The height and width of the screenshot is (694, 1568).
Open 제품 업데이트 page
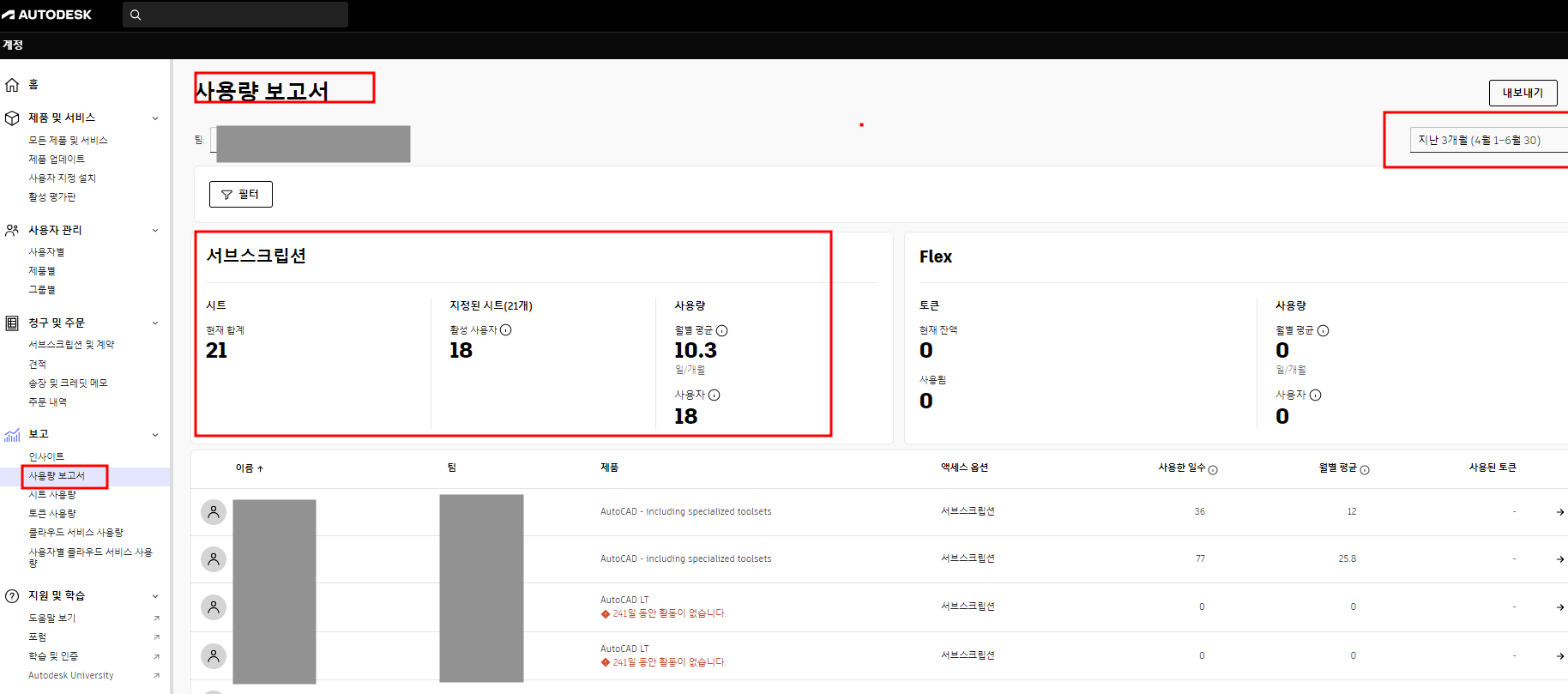[x=57, y=159]
